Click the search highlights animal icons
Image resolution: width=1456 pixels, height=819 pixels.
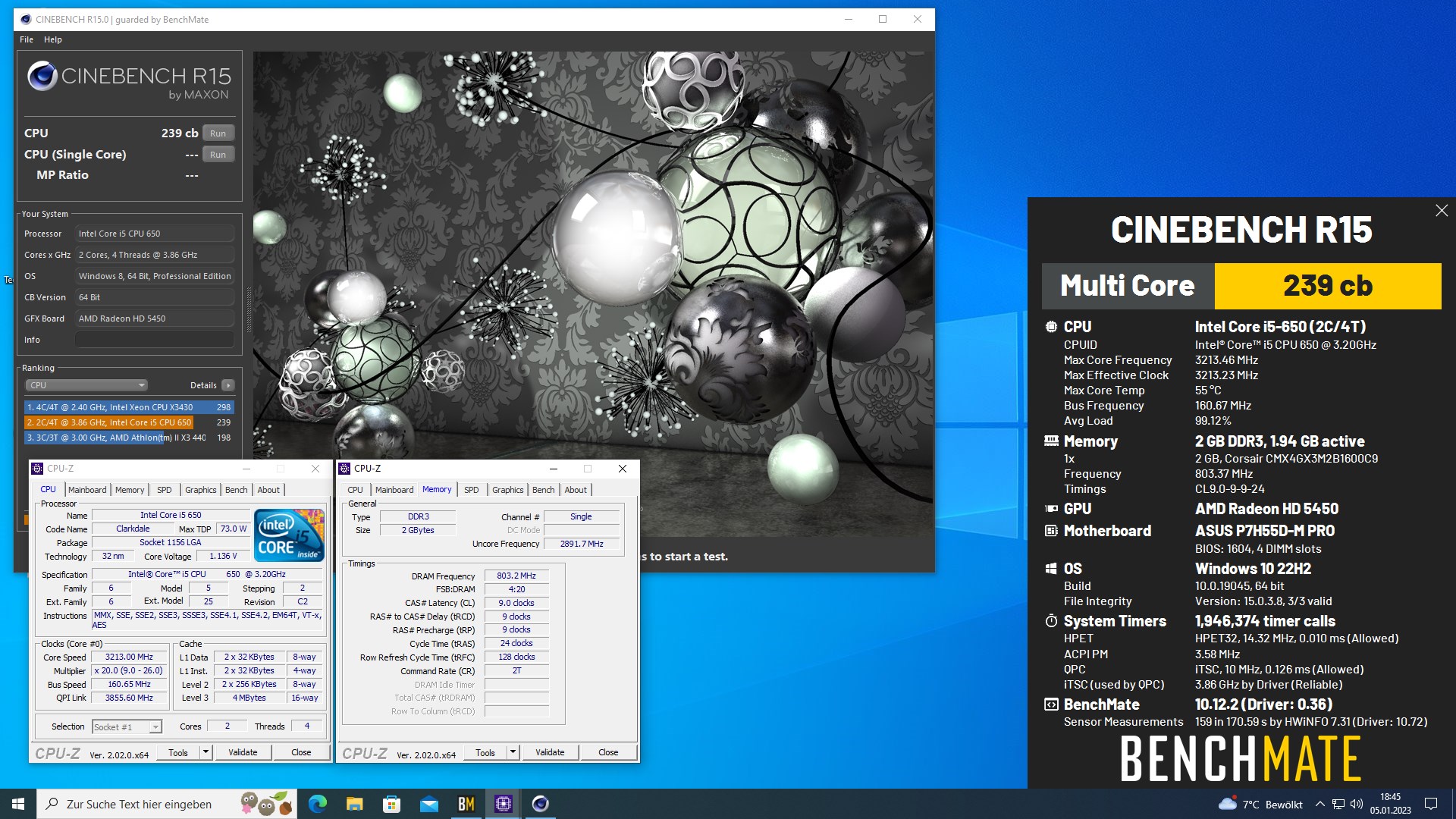pyautogui.click(x=265, y=804)
